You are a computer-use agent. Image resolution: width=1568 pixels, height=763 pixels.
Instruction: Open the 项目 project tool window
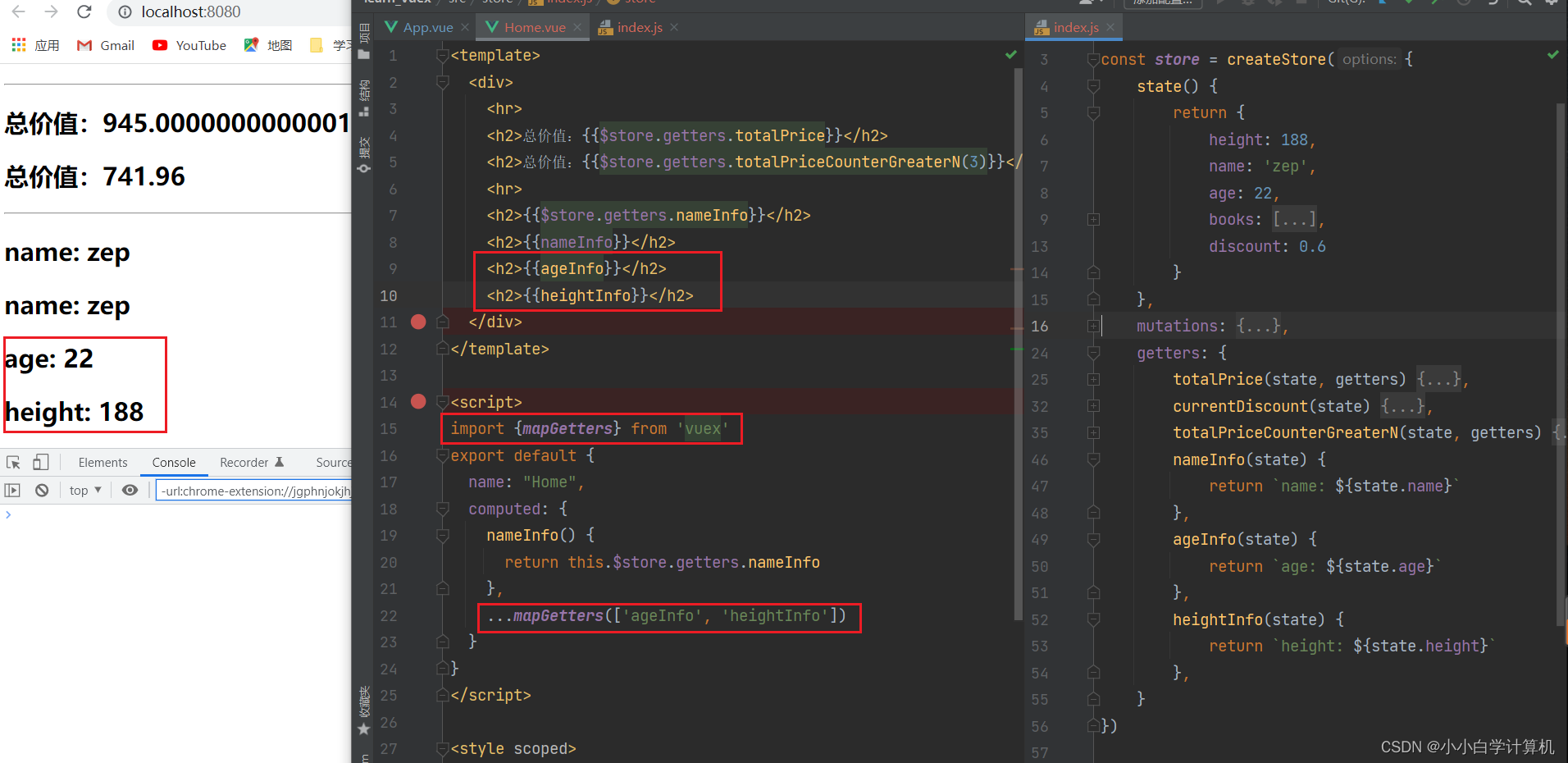point(364,43)
